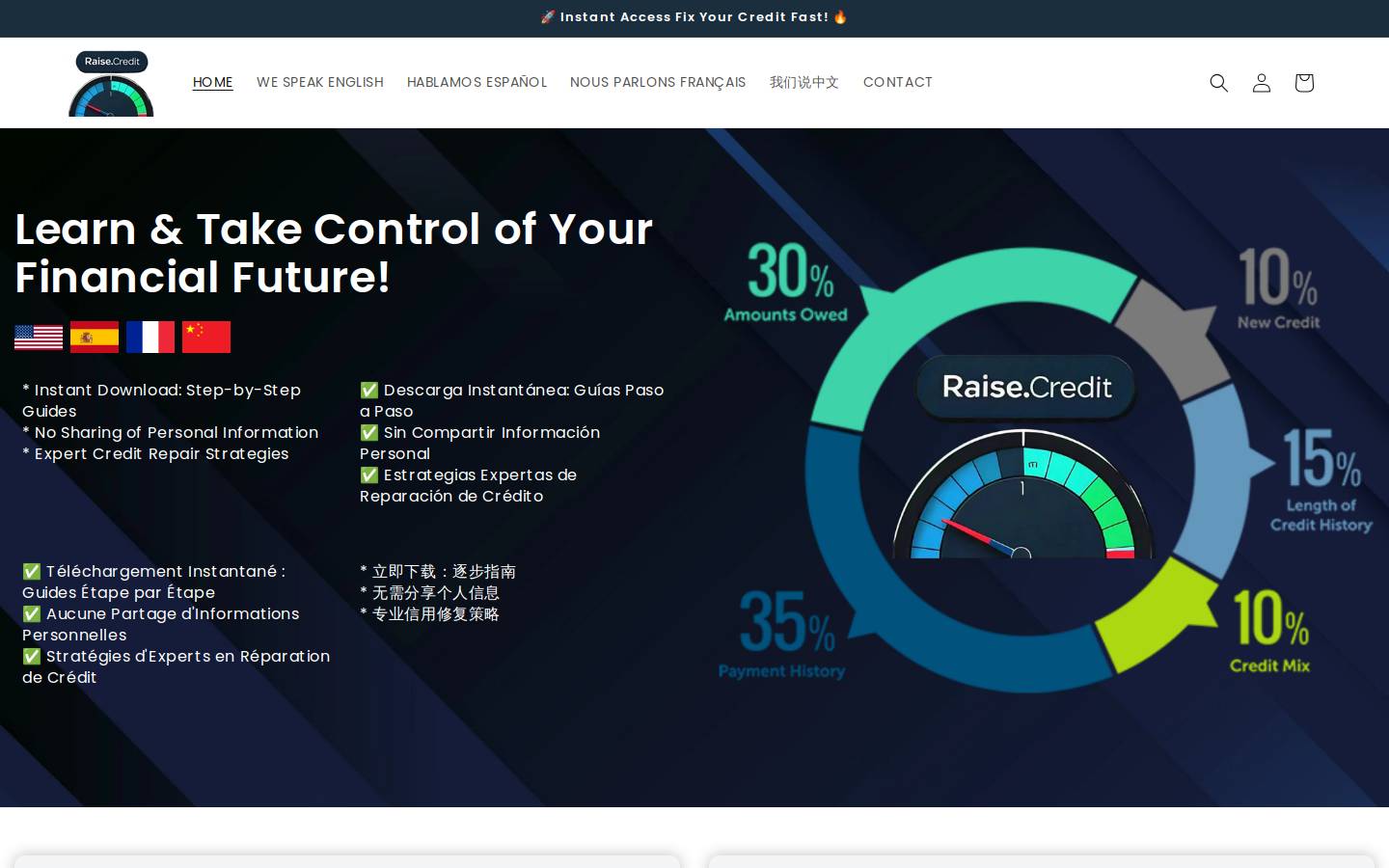This screenshot has width=1389, height=868.
Task: Click the 10% Credit Mix label
Action: click(1270, 631)
